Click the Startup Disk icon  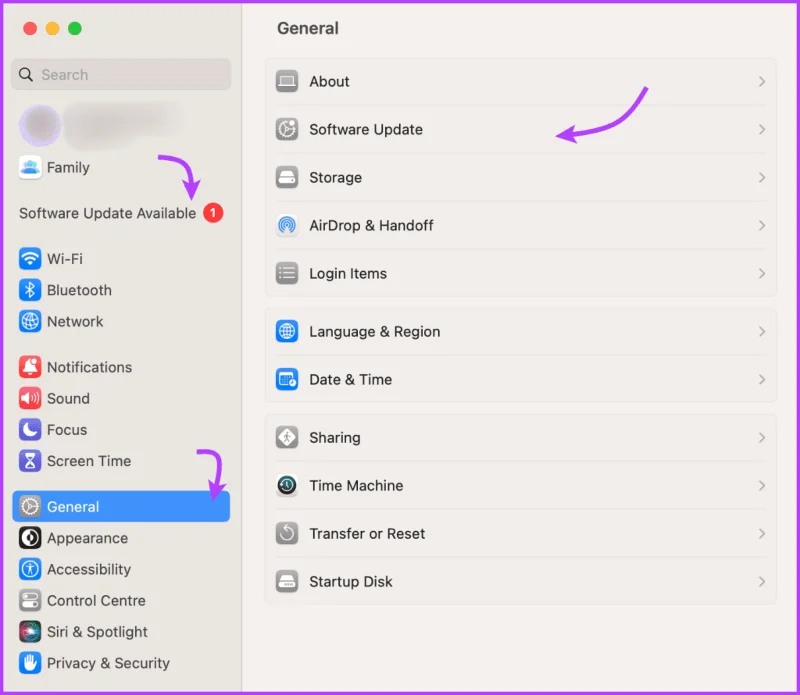coord(287,581)
